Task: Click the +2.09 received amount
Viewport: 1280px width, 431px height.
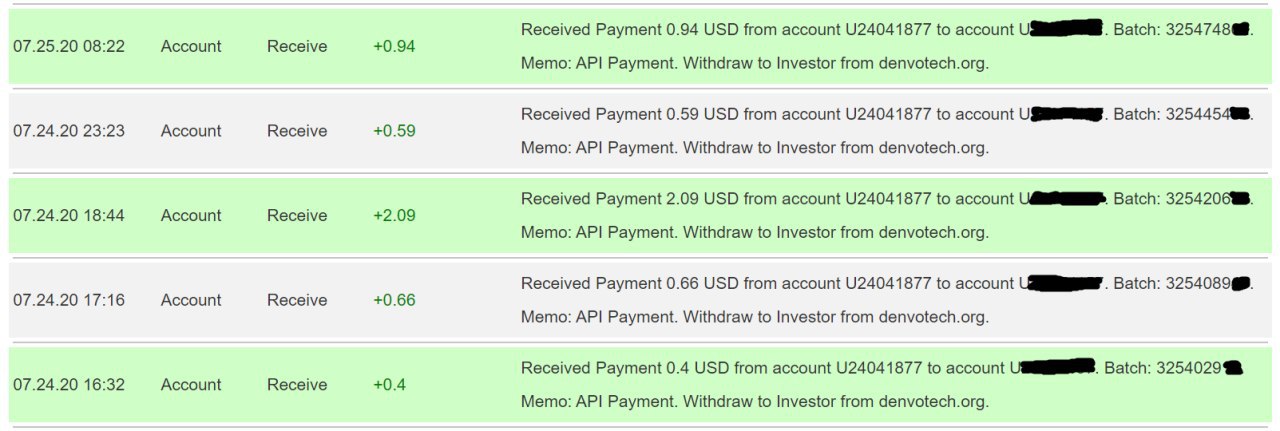Action: tap(394, 215)
